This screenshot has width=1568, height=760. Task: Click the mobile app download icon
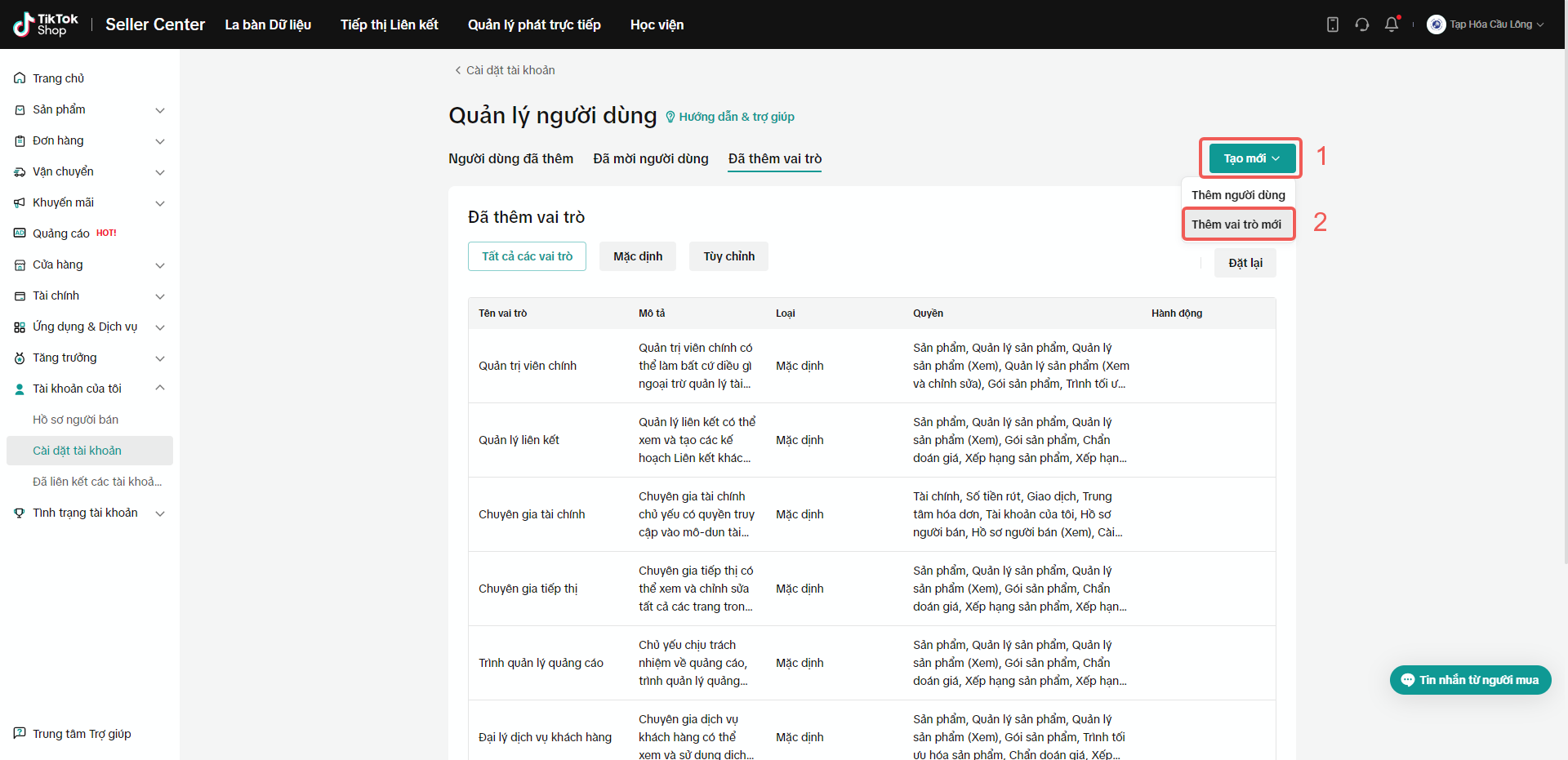tap(1332, 24)
